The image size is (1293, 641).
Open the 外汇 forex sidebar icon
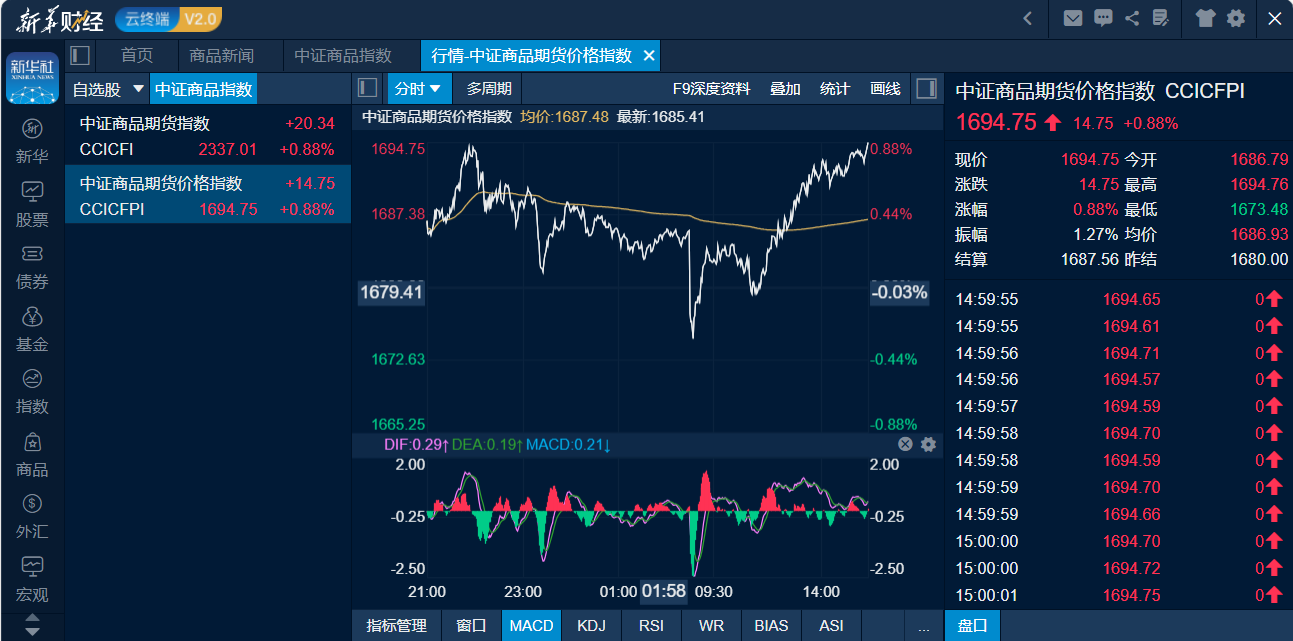[x=32, y=516]
